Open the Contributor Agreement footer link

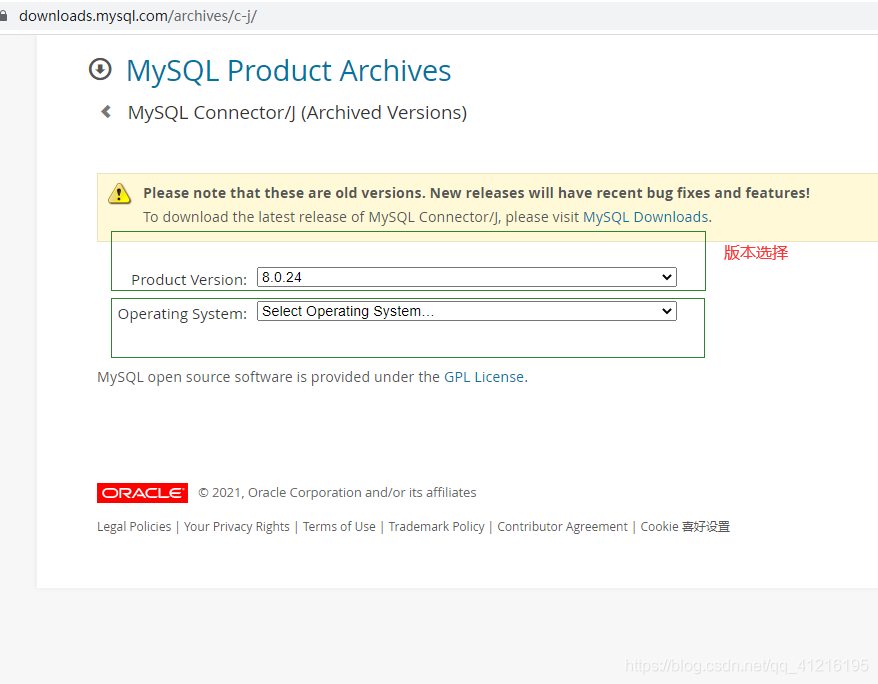[x=562, y=527]
